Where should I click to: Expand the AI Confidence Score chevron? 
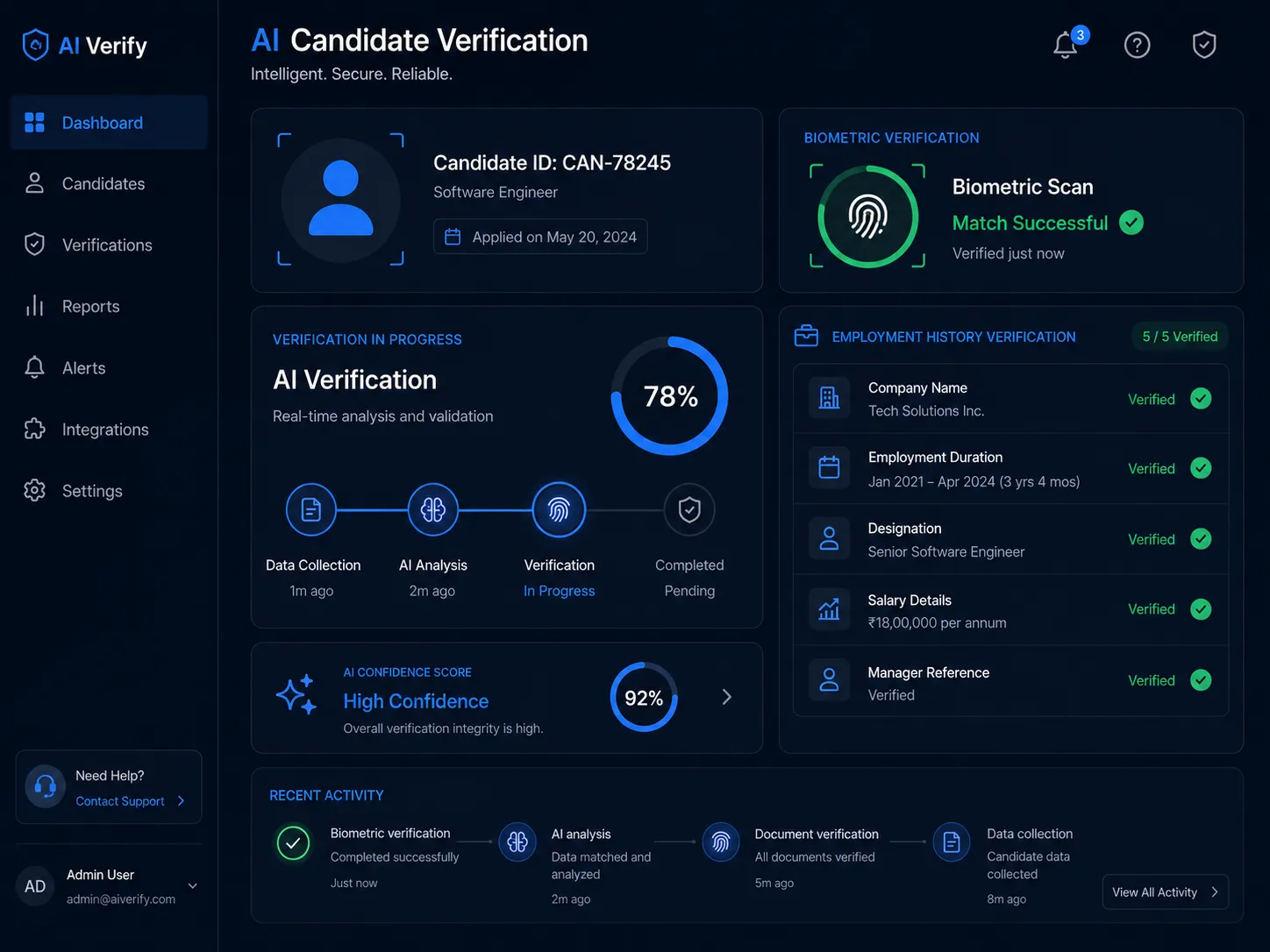(x=726, y=697)
